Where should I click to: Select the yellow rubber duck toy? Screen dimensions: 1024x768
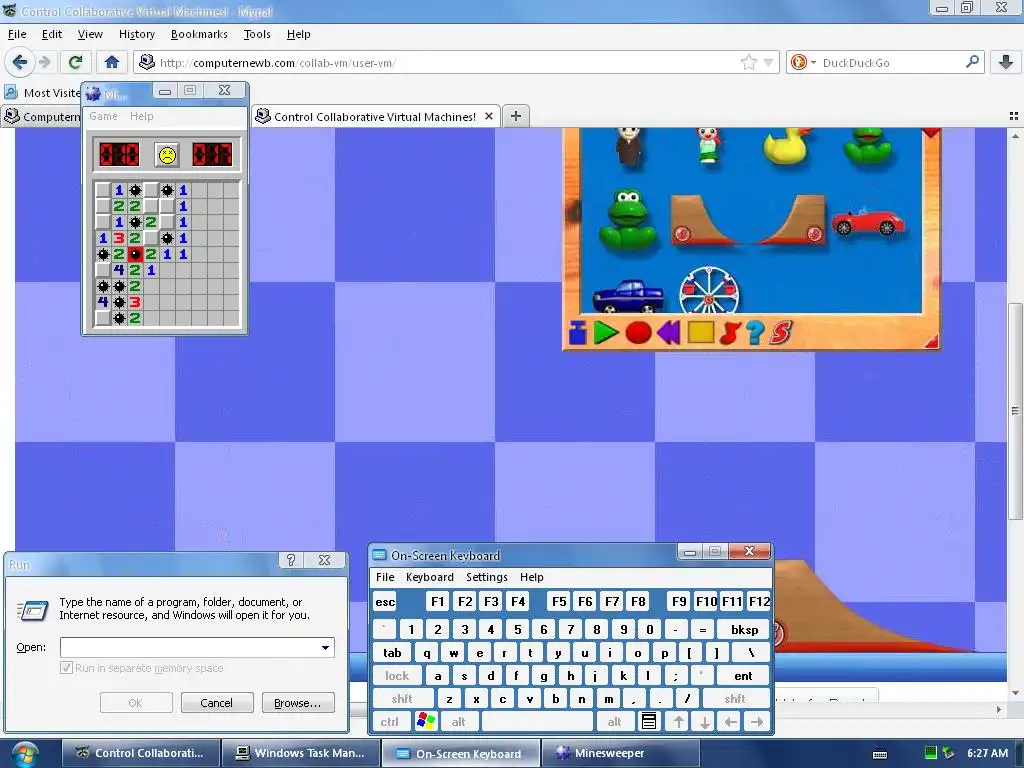pos(787,145)
